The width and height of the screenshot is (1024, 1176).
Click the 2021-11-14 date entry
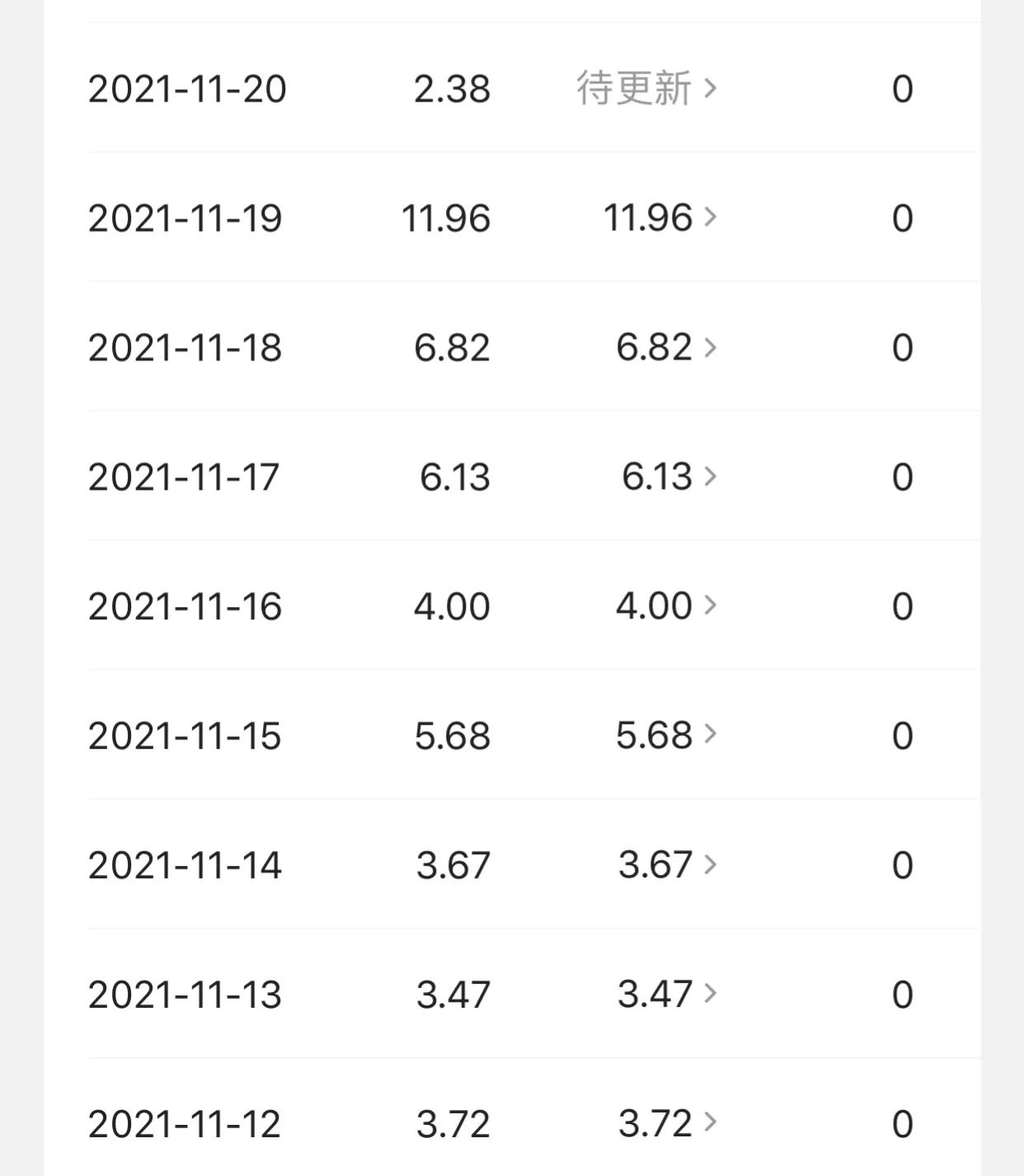[x=185, y=865]
